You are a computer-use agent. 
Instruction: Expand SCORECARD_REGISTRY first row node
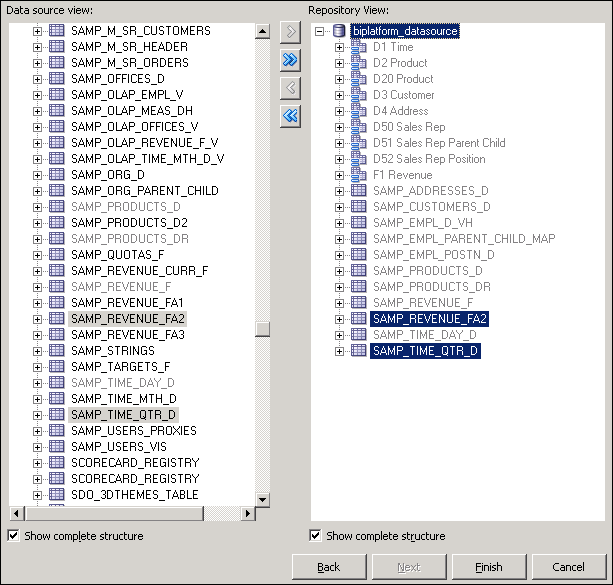click(38, 463)
